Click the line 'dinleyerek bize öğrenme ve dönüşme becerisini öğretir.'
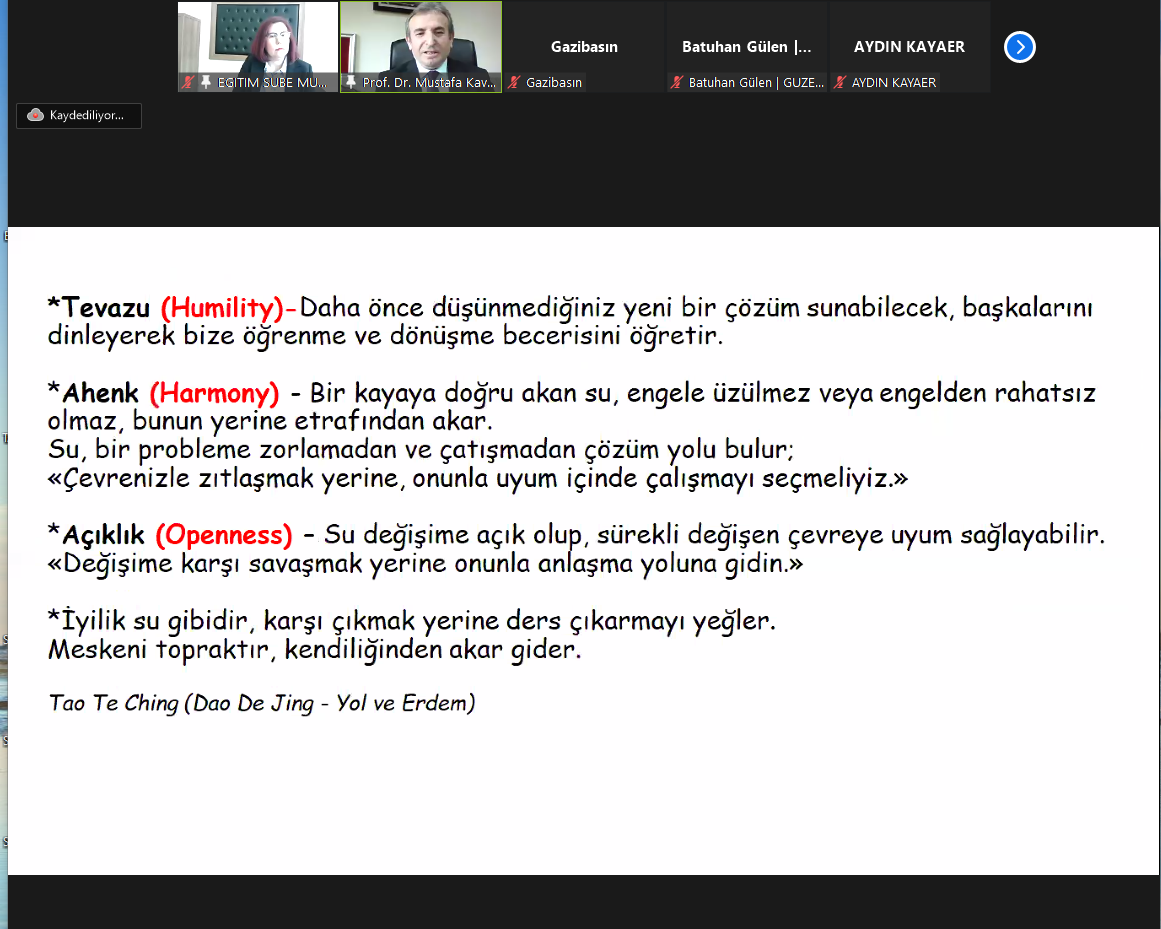Screen dimensions: 1161x929 (x=385, y=336)
